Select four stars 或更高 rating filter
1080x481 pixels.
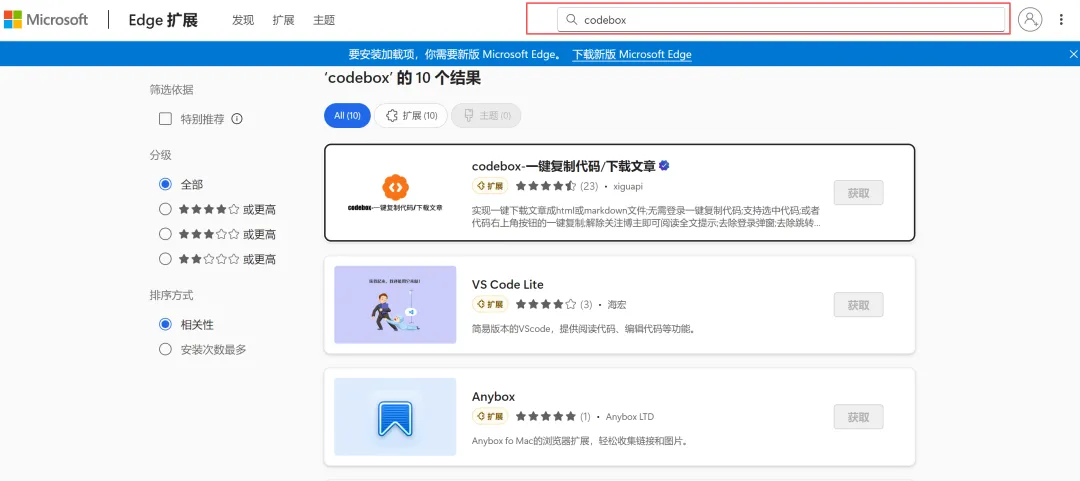165,209
